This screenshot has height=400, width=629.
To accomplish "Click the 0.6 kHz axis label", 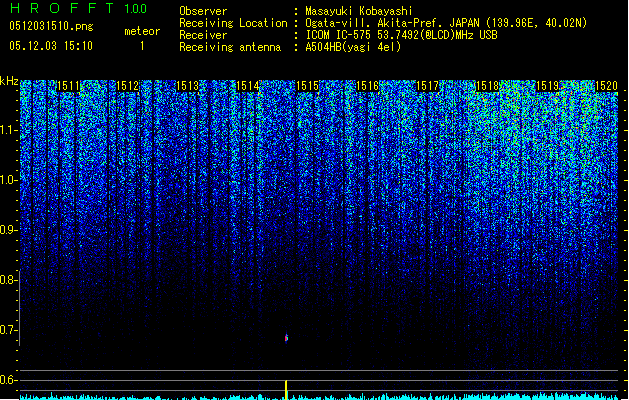I will 8,380.
